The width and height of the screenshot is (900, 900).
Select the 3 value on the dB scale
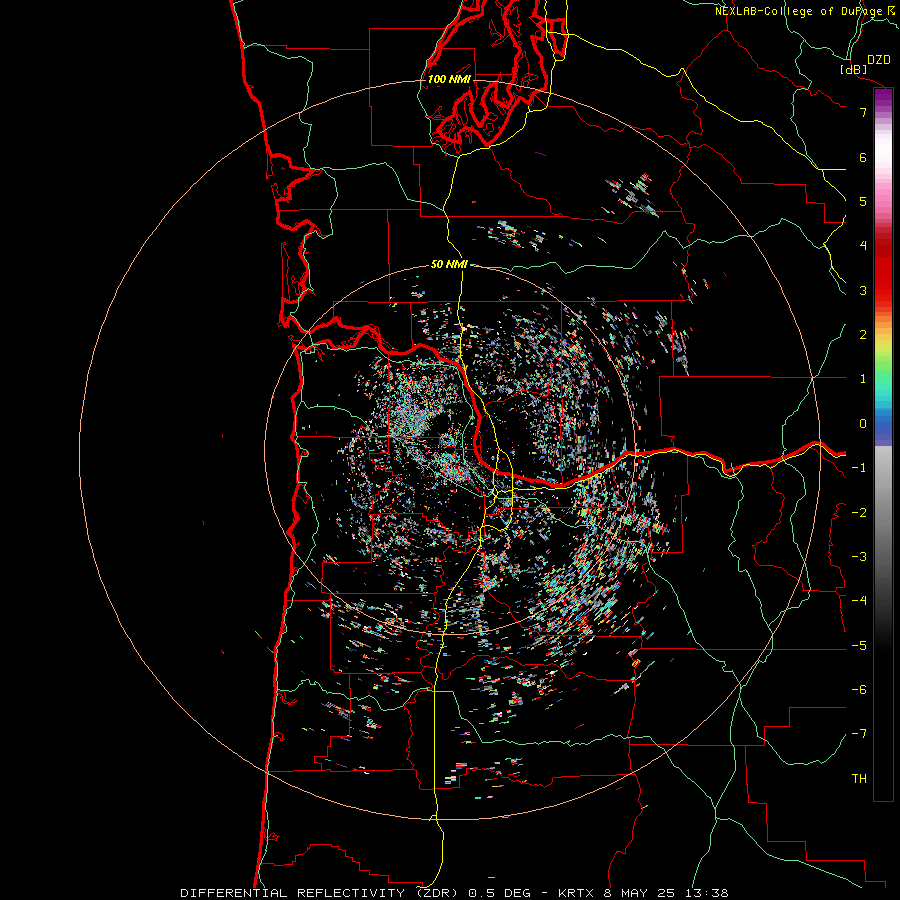(x=863, y=290)
